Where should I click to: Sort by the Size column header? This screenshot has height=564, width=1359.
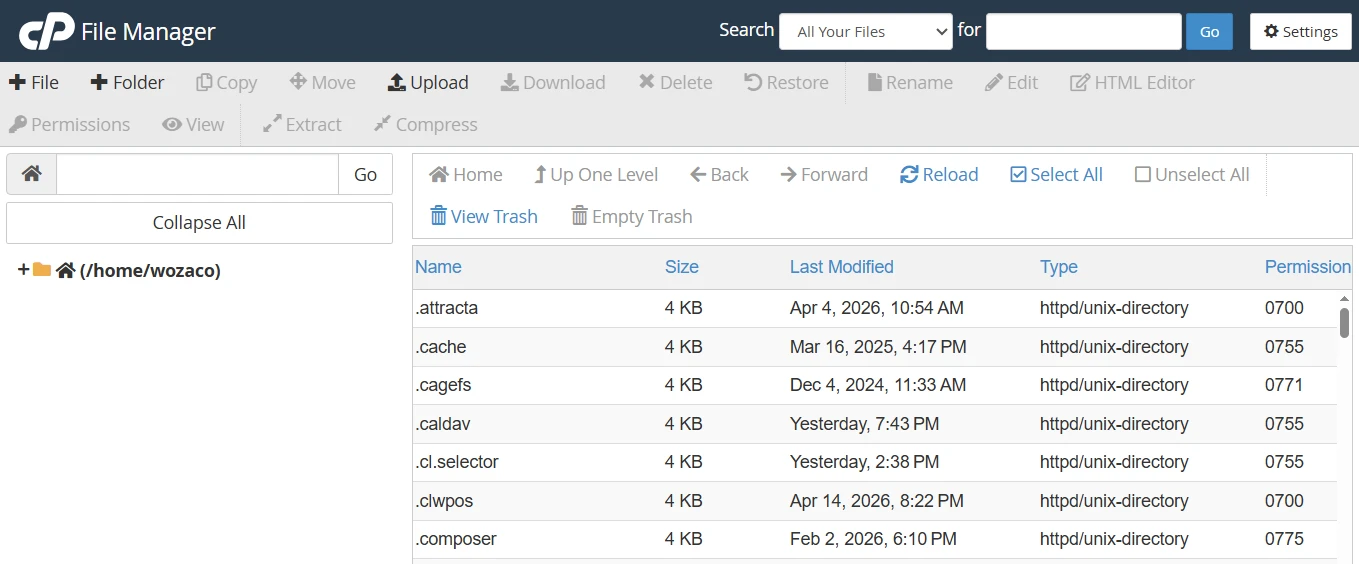point(682,267)
